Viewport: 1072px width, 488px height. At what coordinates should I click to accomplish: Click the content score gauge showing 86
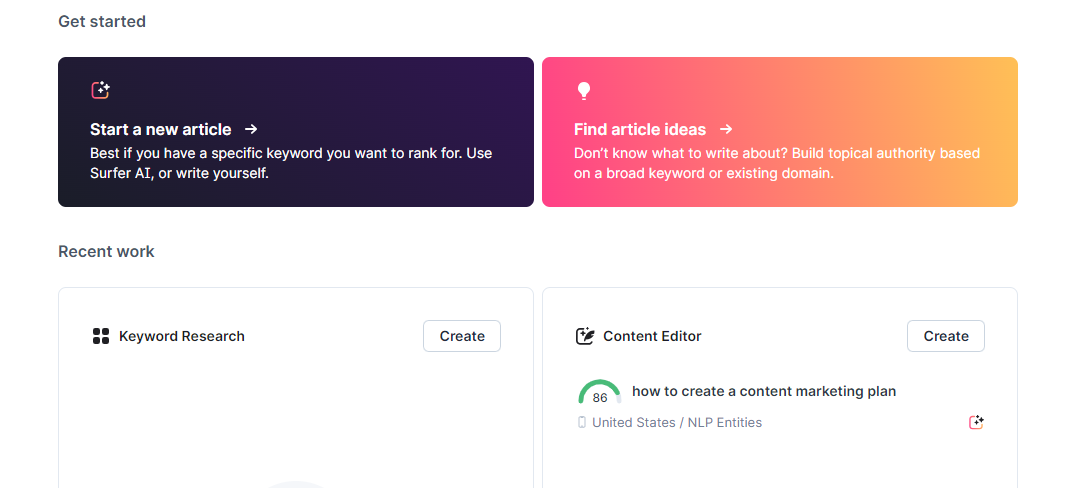coord(599,393)
